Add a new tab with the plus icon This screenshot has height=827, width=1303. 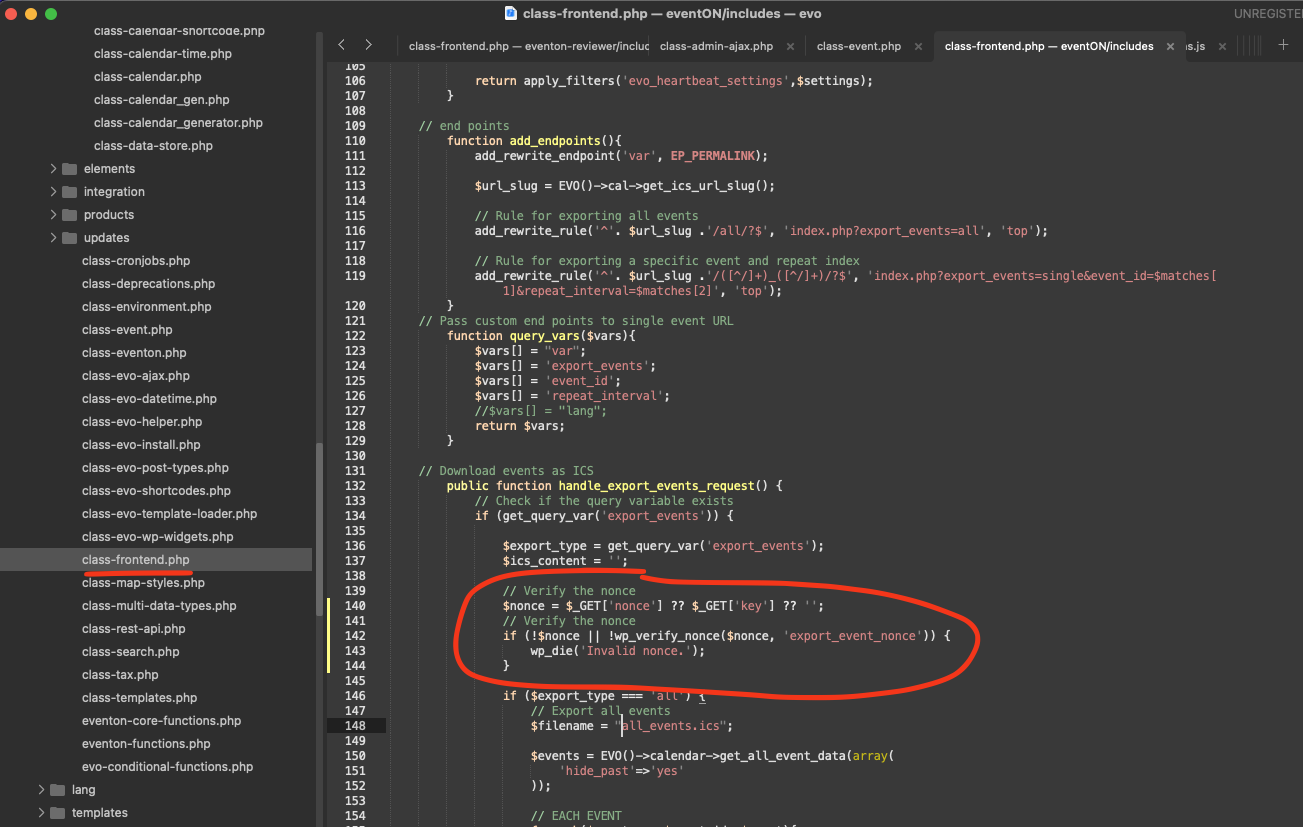coord(1283,45)
